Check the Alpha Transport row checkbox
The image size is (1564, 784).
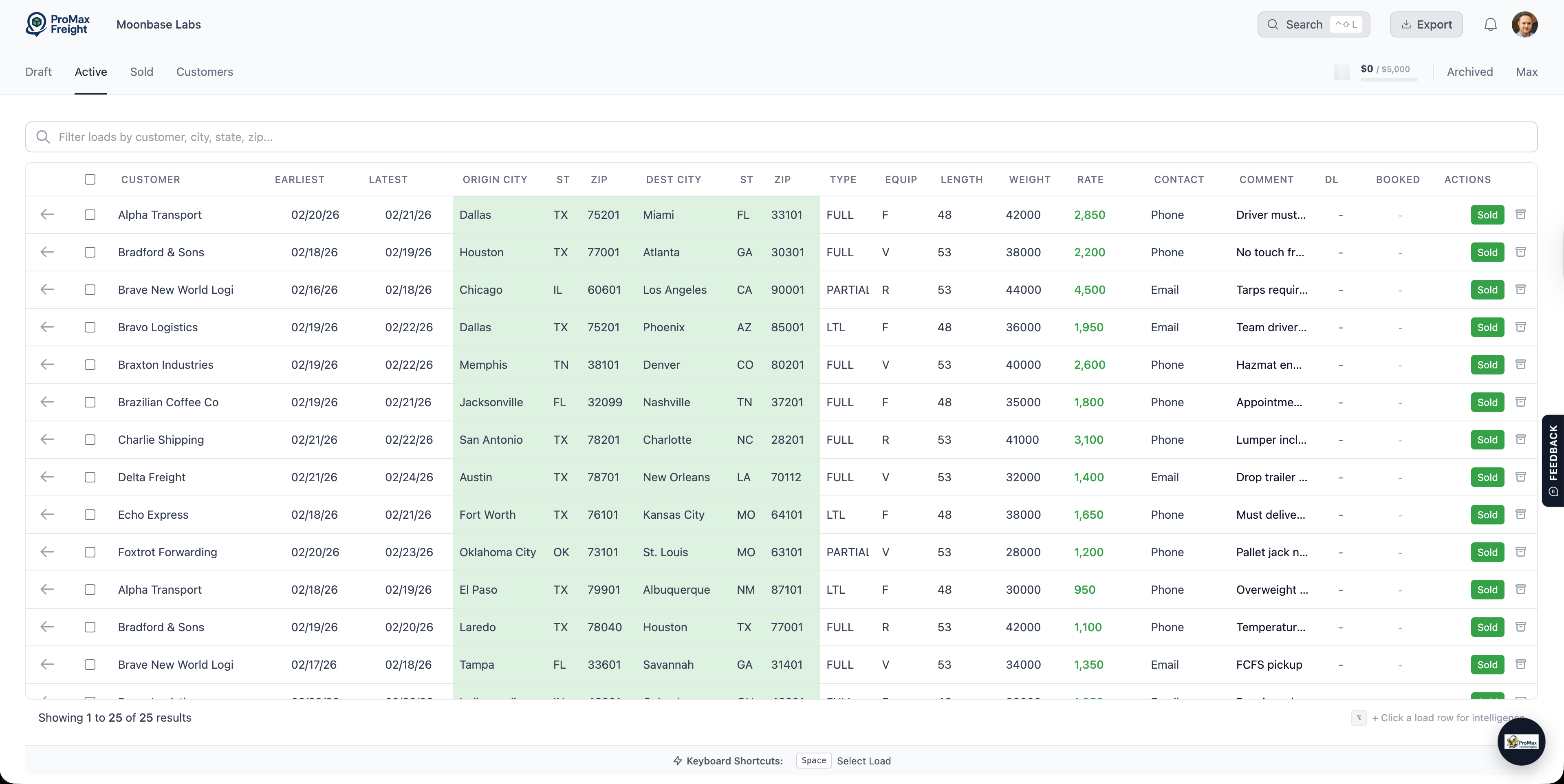tap(90, 214)
